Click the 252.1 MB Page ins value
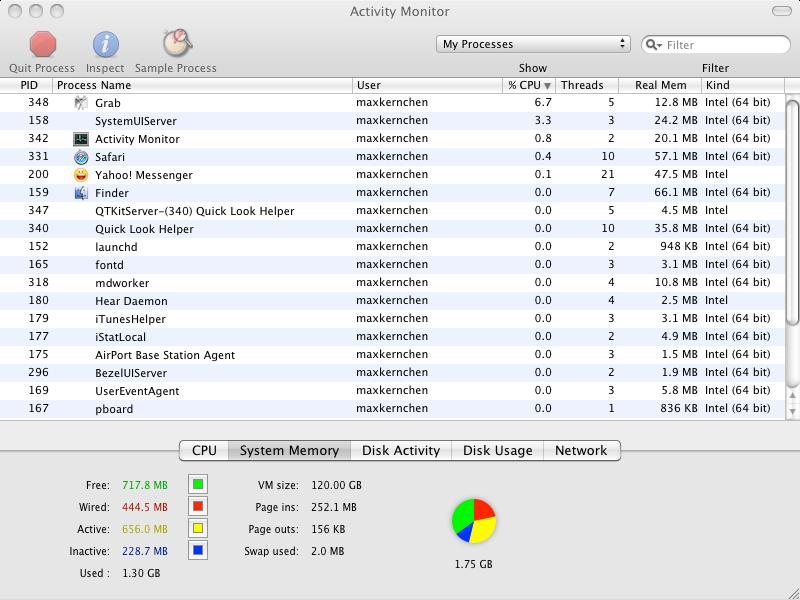This screenshot has width=800, height=600. point(334,507)
